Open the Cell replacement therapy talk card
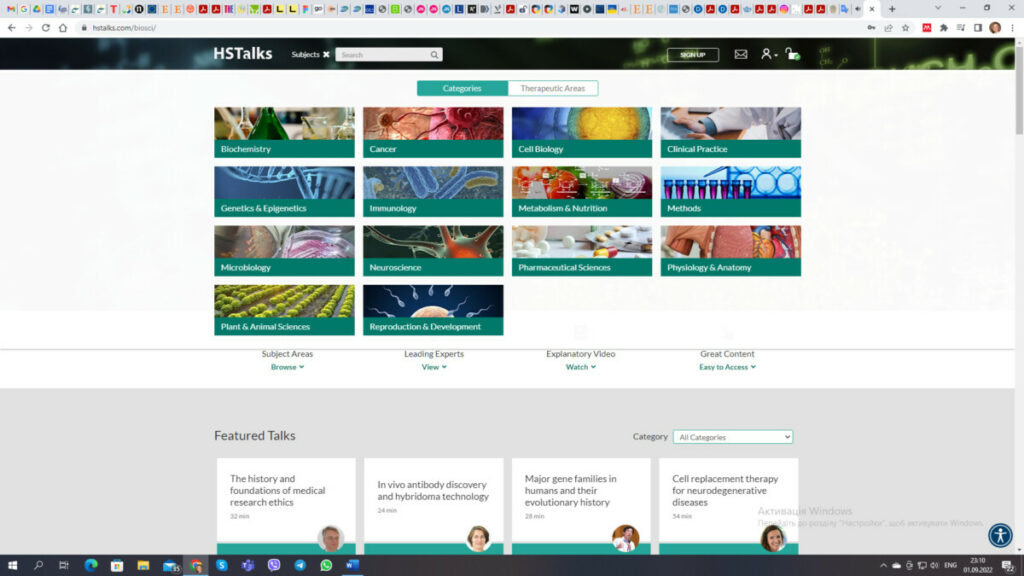 tap(725, 491)
